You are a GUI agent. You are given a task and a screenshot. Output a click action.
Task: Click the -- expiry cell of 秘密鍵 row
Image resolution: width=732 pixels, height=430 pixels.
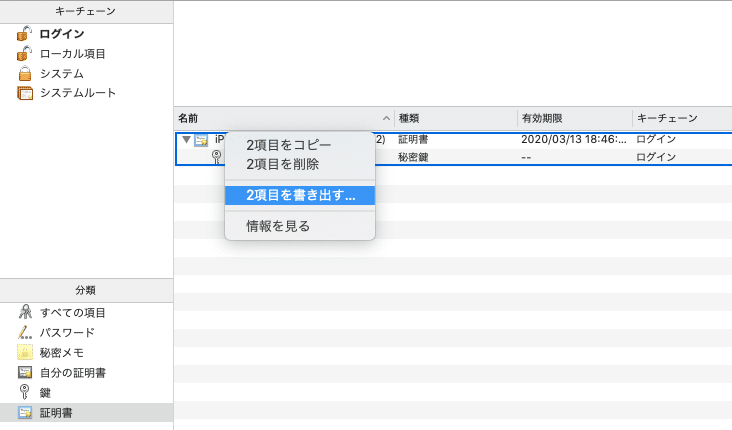(526, 157)
